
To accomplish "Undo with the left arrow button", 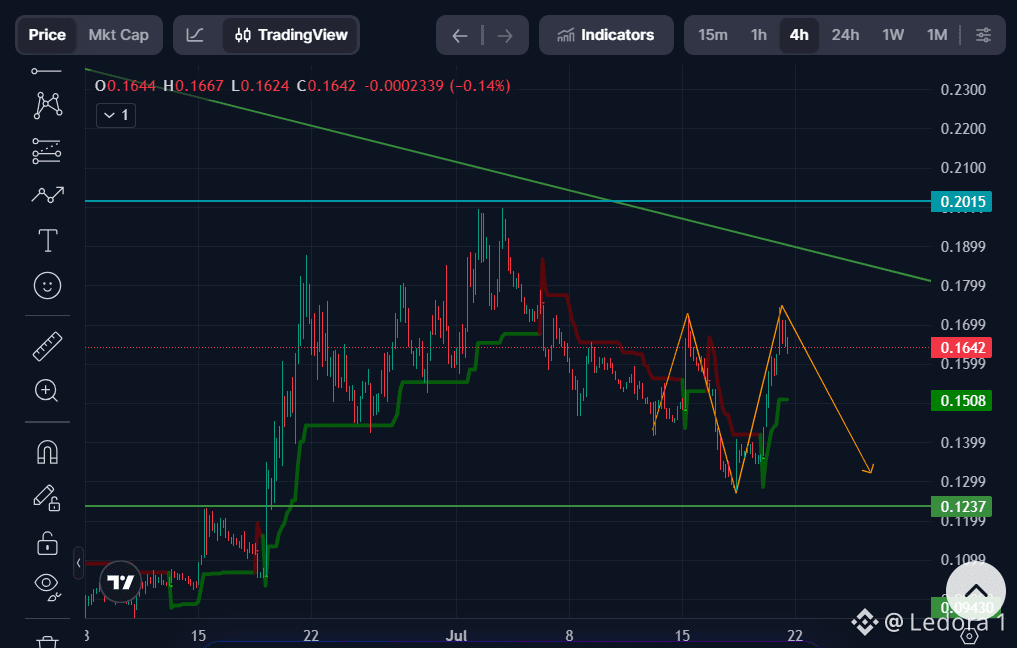I will 460,36.
